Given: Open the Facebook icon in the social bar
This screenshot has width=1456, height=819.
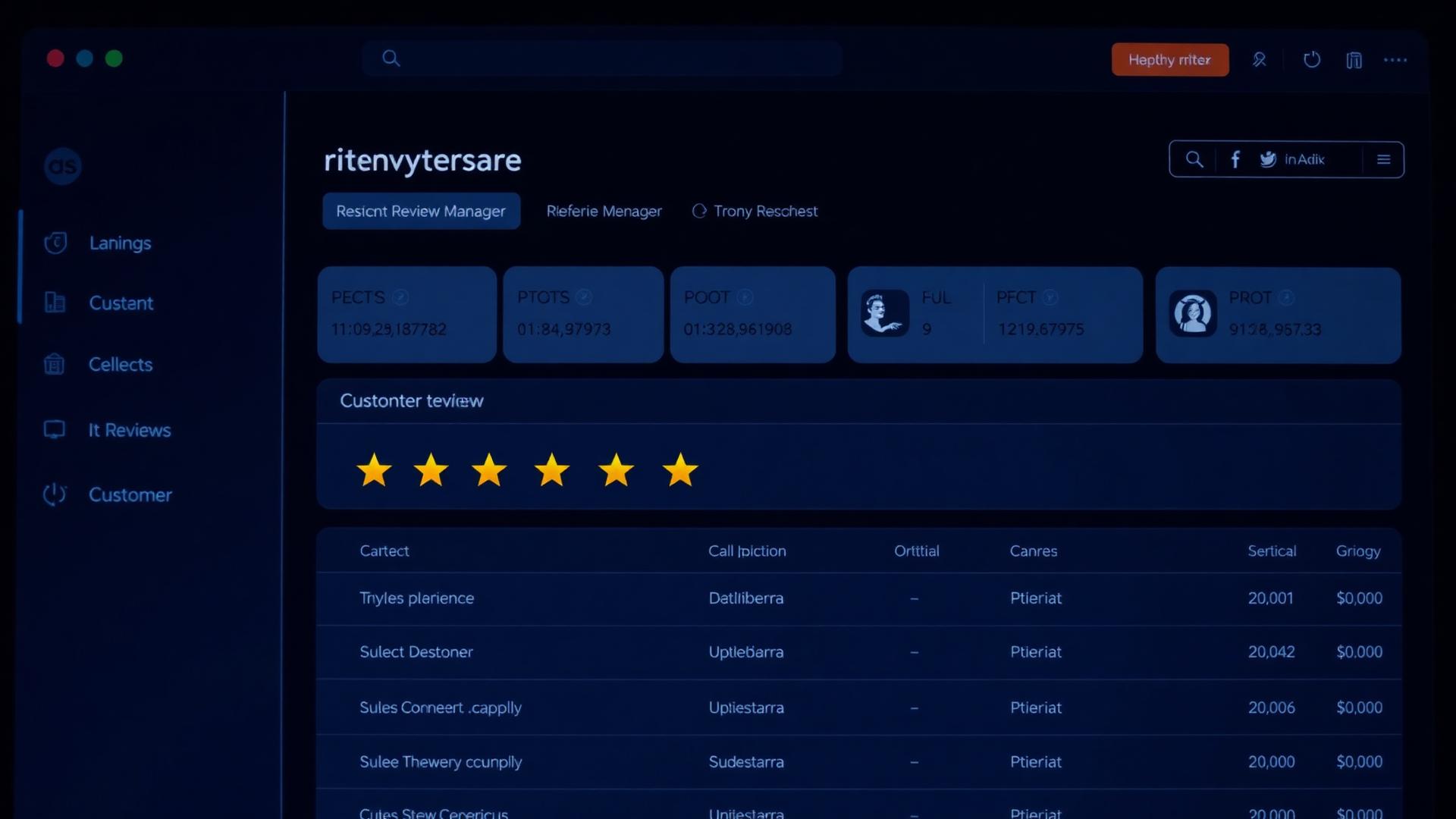Looking at the screenshot, I should coord(1235,159).
